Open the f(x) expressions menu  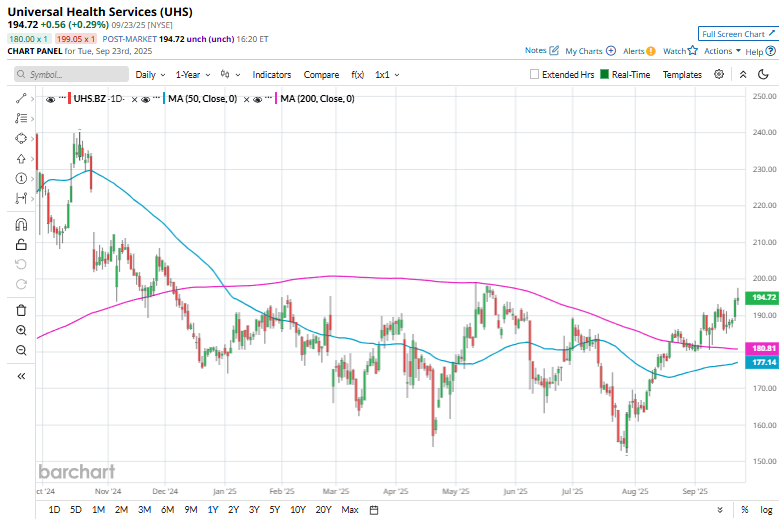[x=357, y=74]
